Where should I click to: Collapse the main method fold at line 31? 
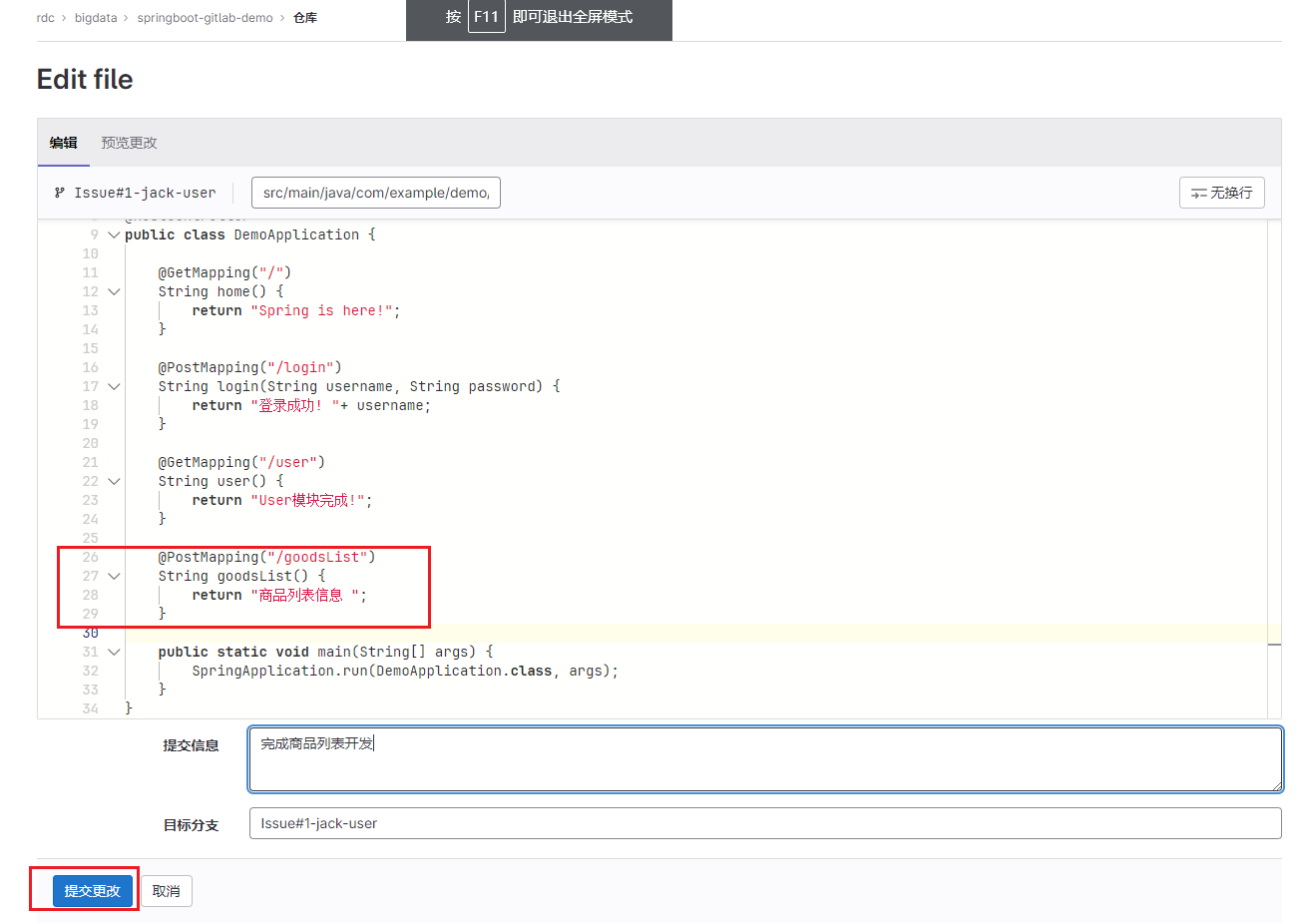pyautogui.click(x=114, y=653)
